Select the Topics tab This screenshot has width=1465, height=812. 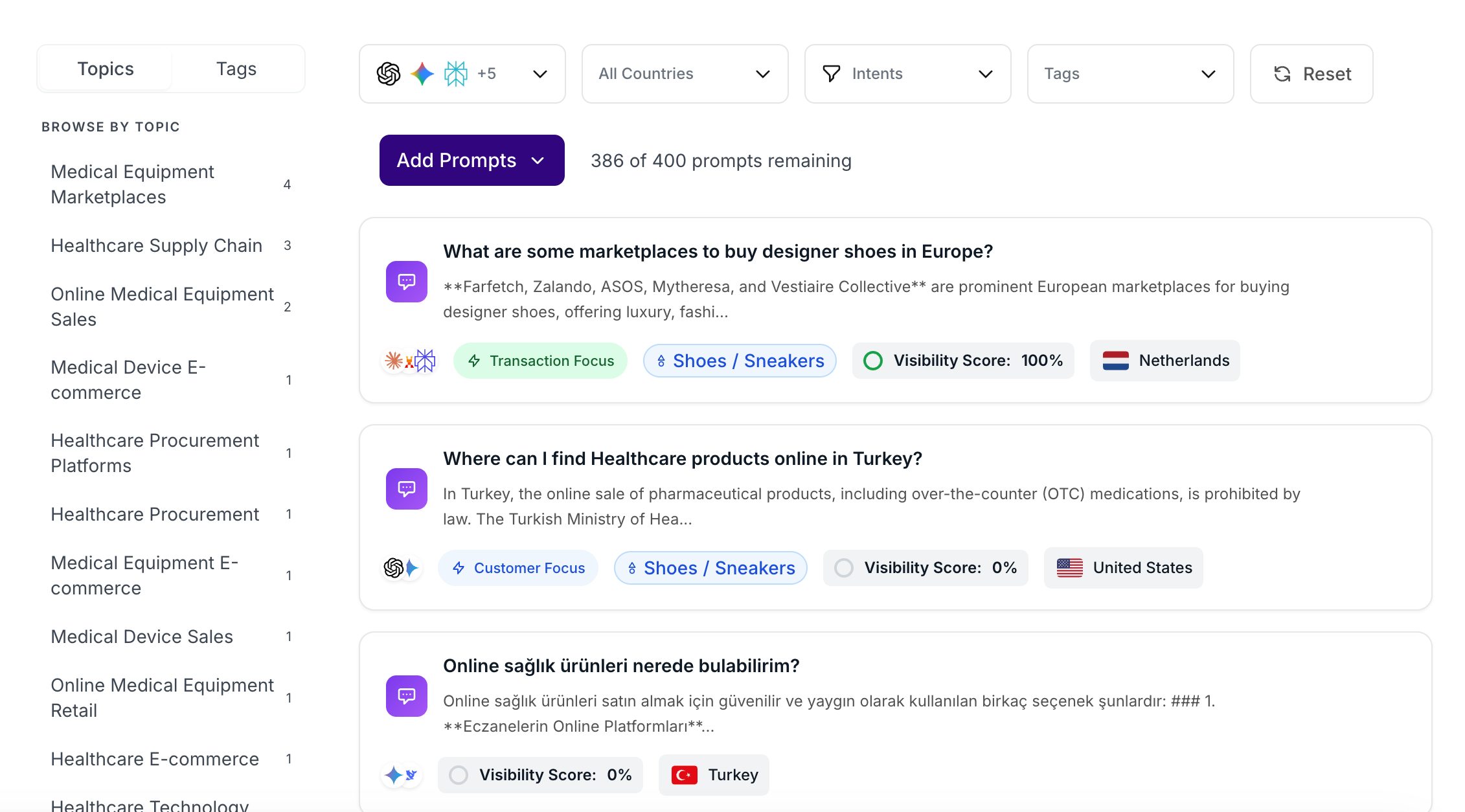(106, 69)
